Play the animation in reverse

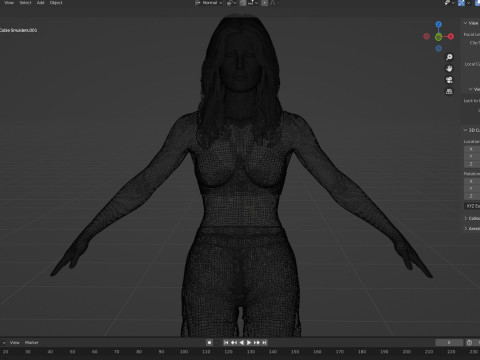click(x=241, y=342)
